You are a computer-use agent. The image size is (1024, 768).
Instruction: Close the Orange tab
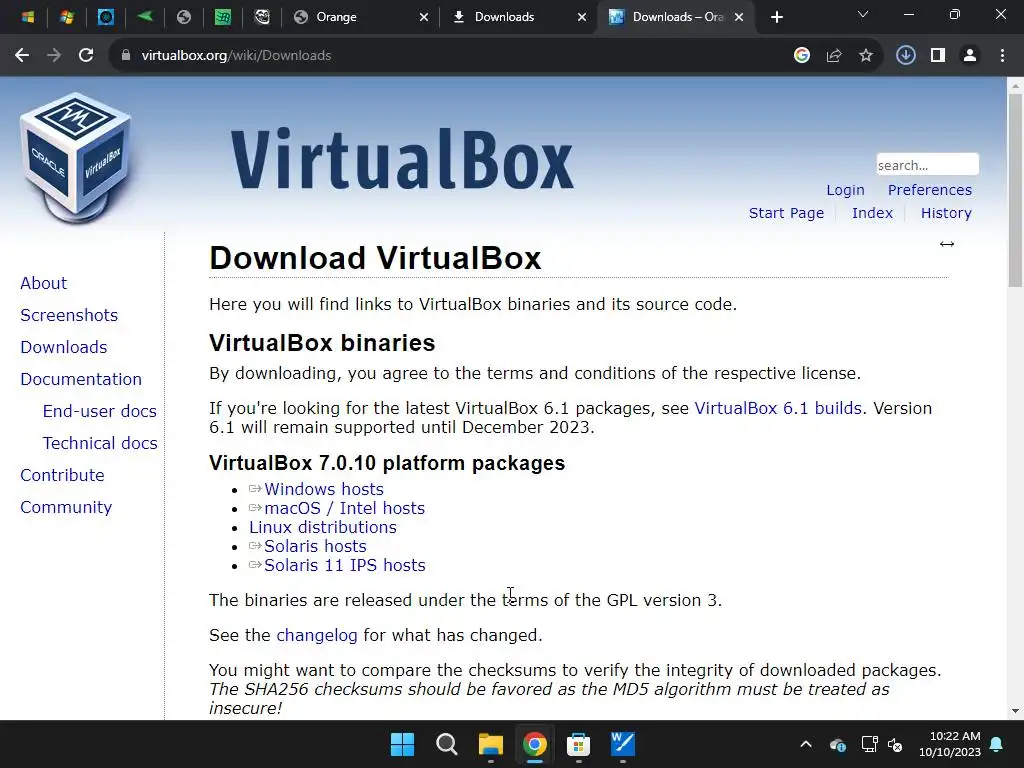point(424,17)
